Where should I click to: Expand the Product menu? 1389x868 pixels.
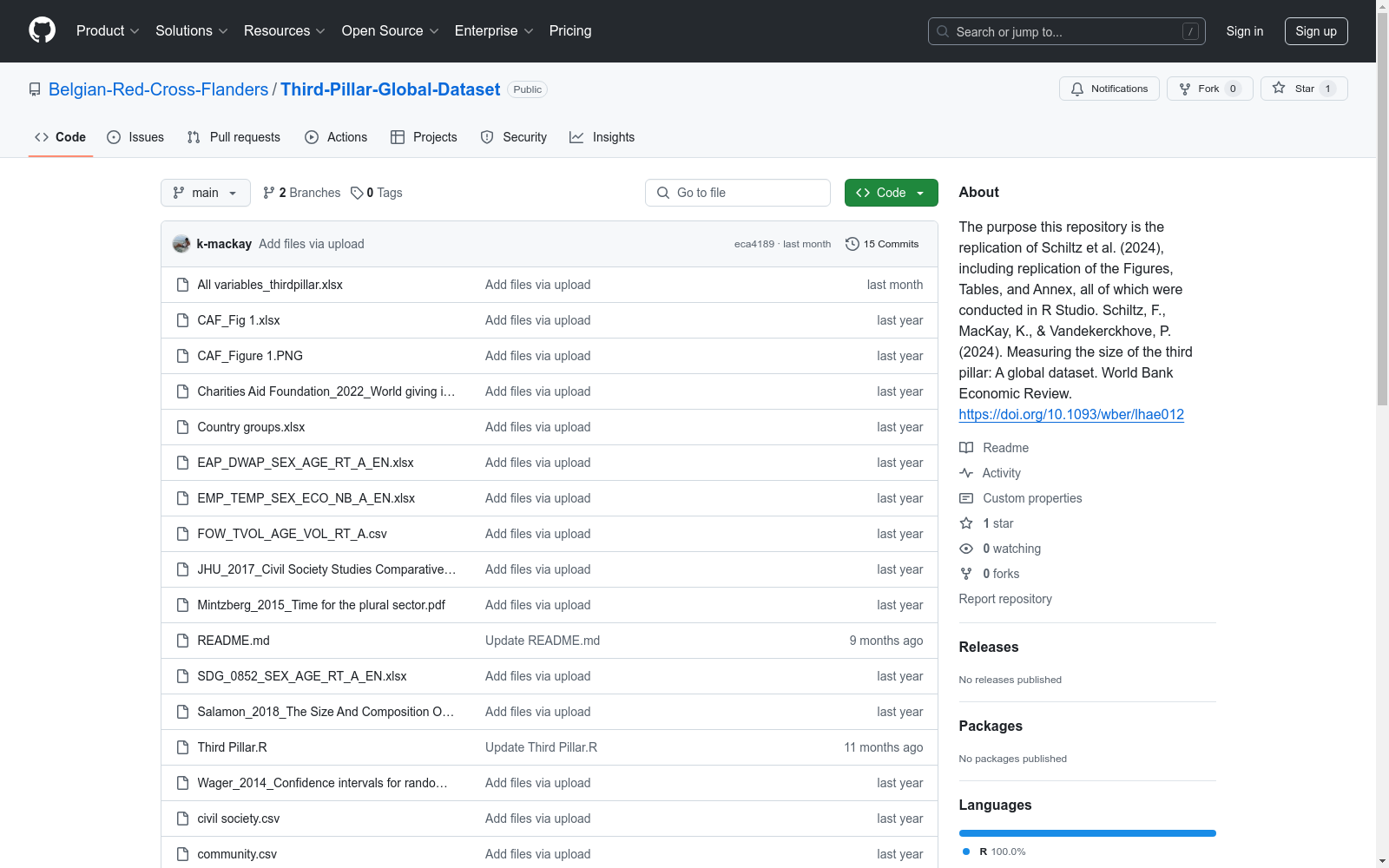coord(108,30)
